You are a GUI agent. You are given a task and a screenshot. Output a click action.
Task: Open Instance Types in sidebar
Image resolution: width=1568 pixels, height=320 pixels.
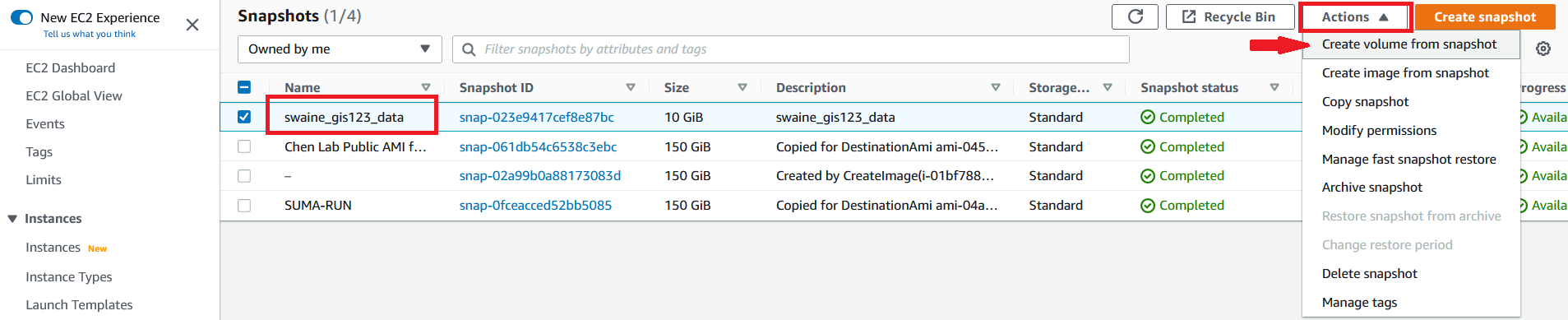pos(68,276)
